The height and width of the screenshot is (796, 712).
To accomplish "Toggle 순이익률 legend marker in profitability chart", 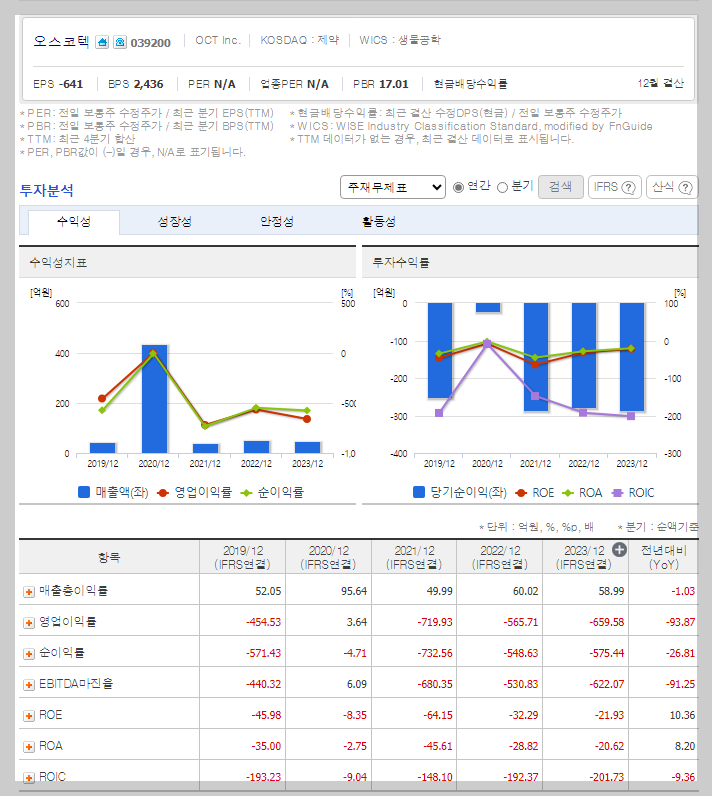I will 246,492.
